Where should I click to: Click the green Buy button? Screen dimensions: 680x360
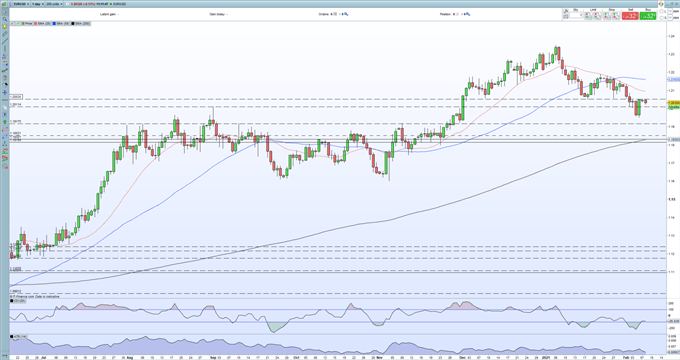tap(648, 16)
